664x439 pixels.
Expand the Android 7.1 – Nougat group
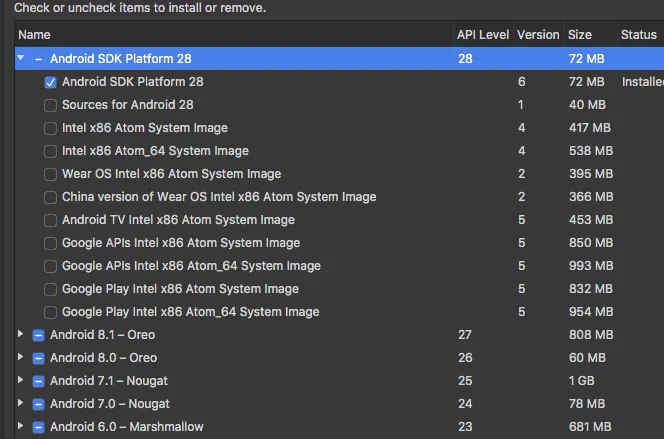(21, 381)
